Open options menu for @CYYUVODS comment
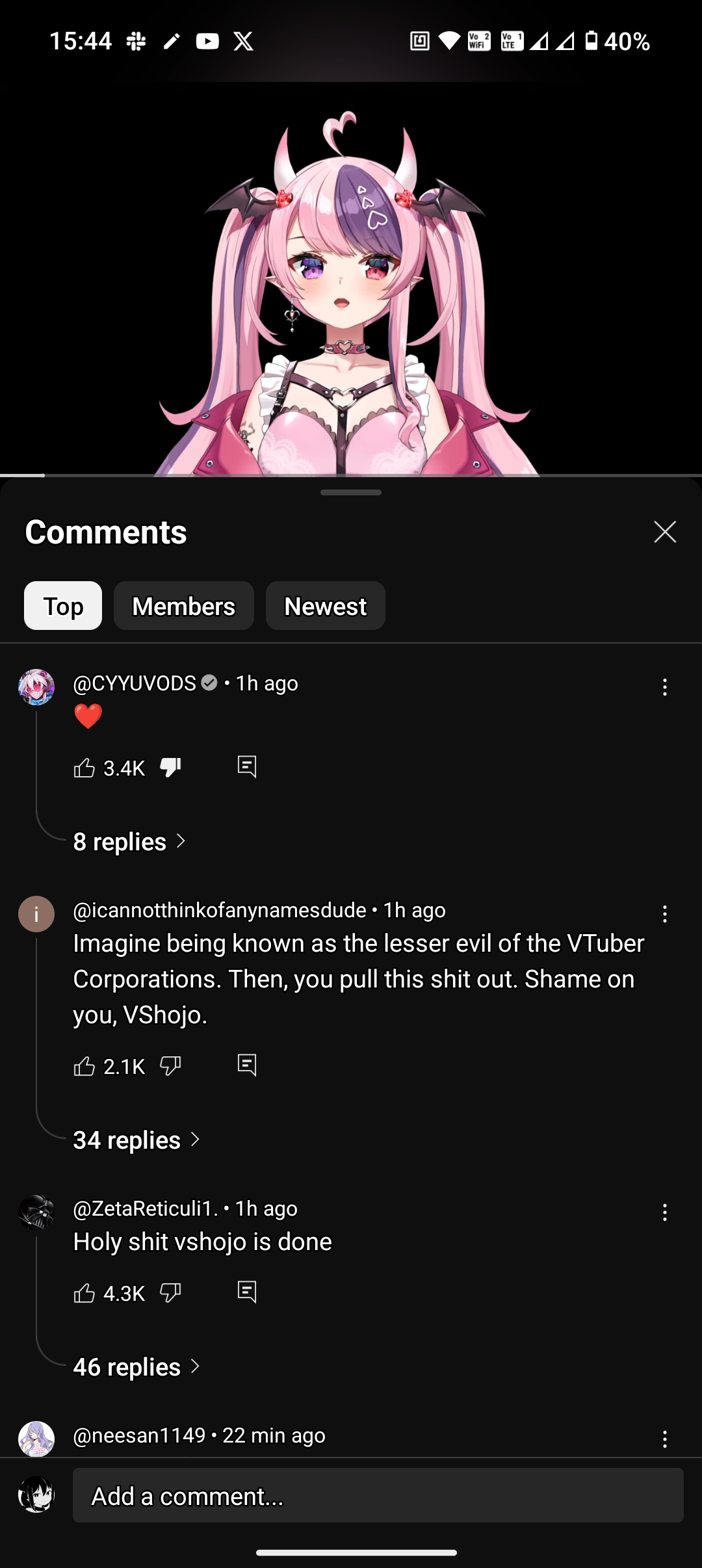The height and width of the screenshot is (1568, 702). coord(664,687)
